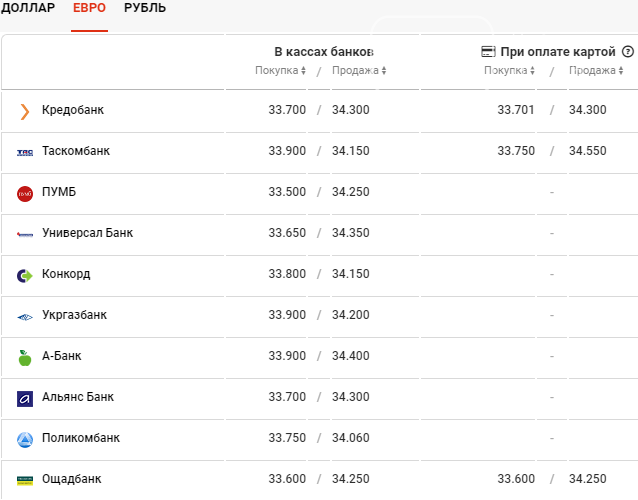638x500 pixels.
Task: Sort bank cash desks by Покупка
Action: coord(280,70)
